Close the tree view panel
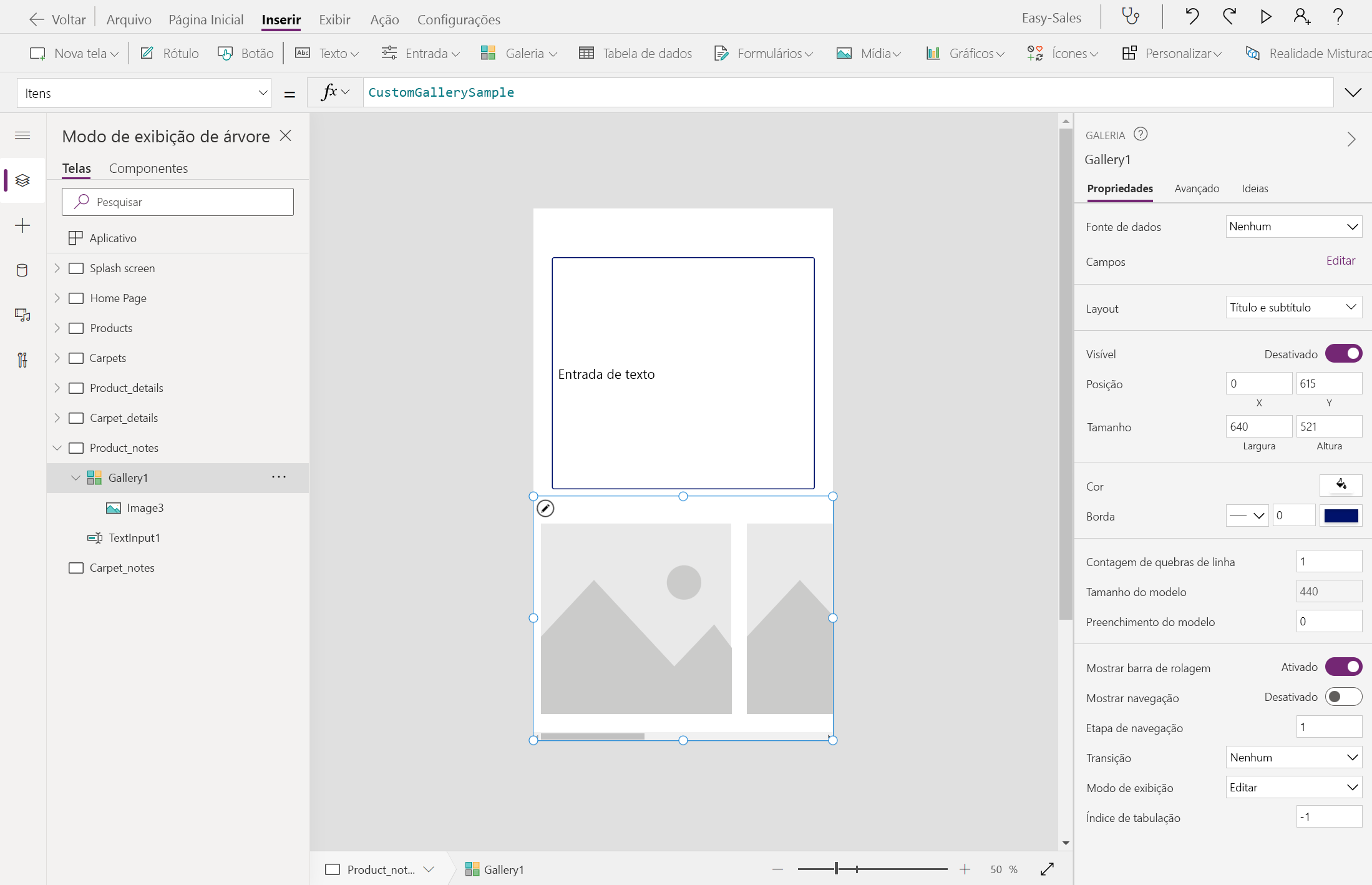Screen dimensions: 1372x885 (286, 135)
